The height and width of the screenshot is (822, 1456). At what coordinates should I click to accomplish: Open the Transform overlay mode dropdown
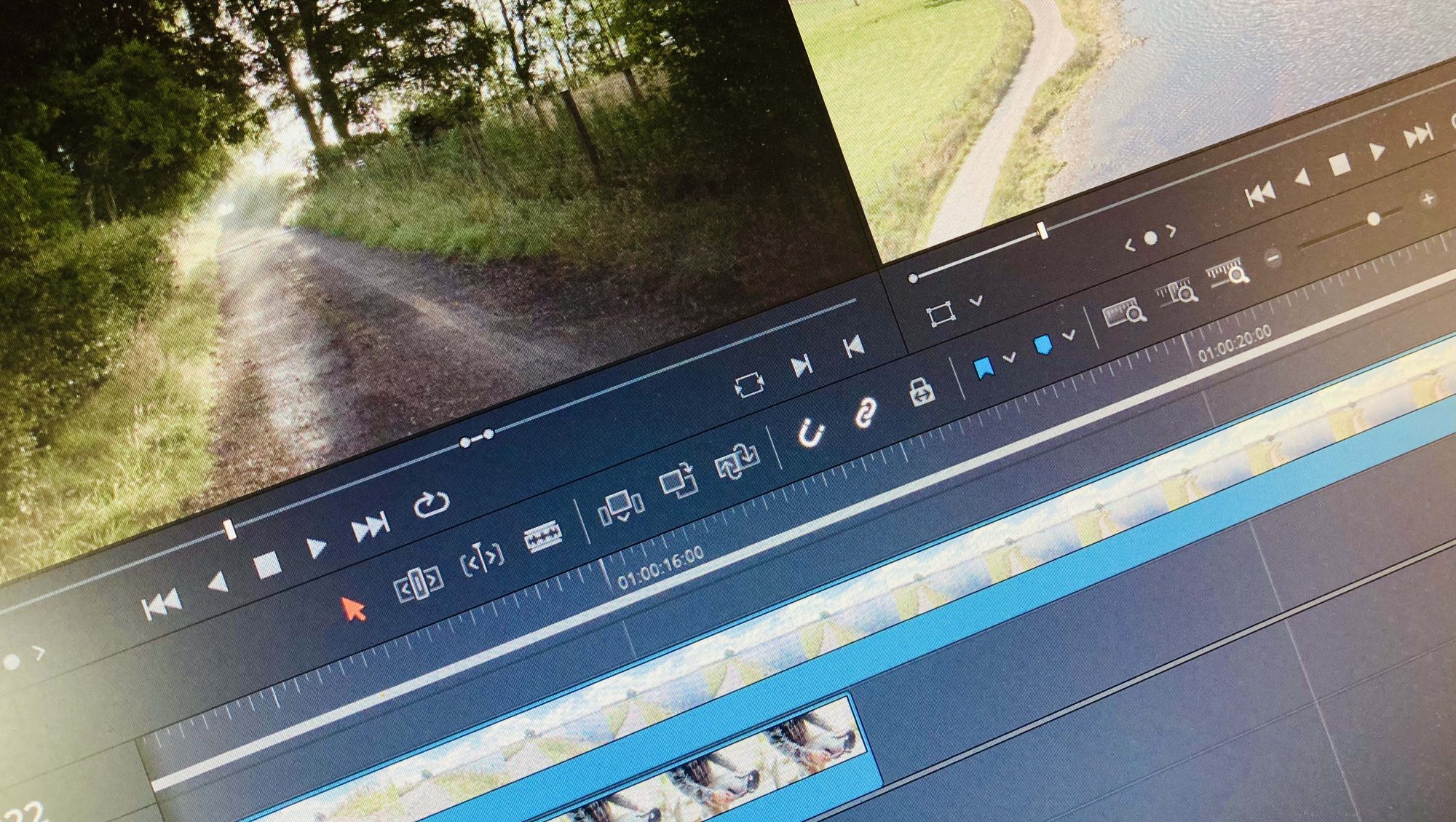(976, 301)
